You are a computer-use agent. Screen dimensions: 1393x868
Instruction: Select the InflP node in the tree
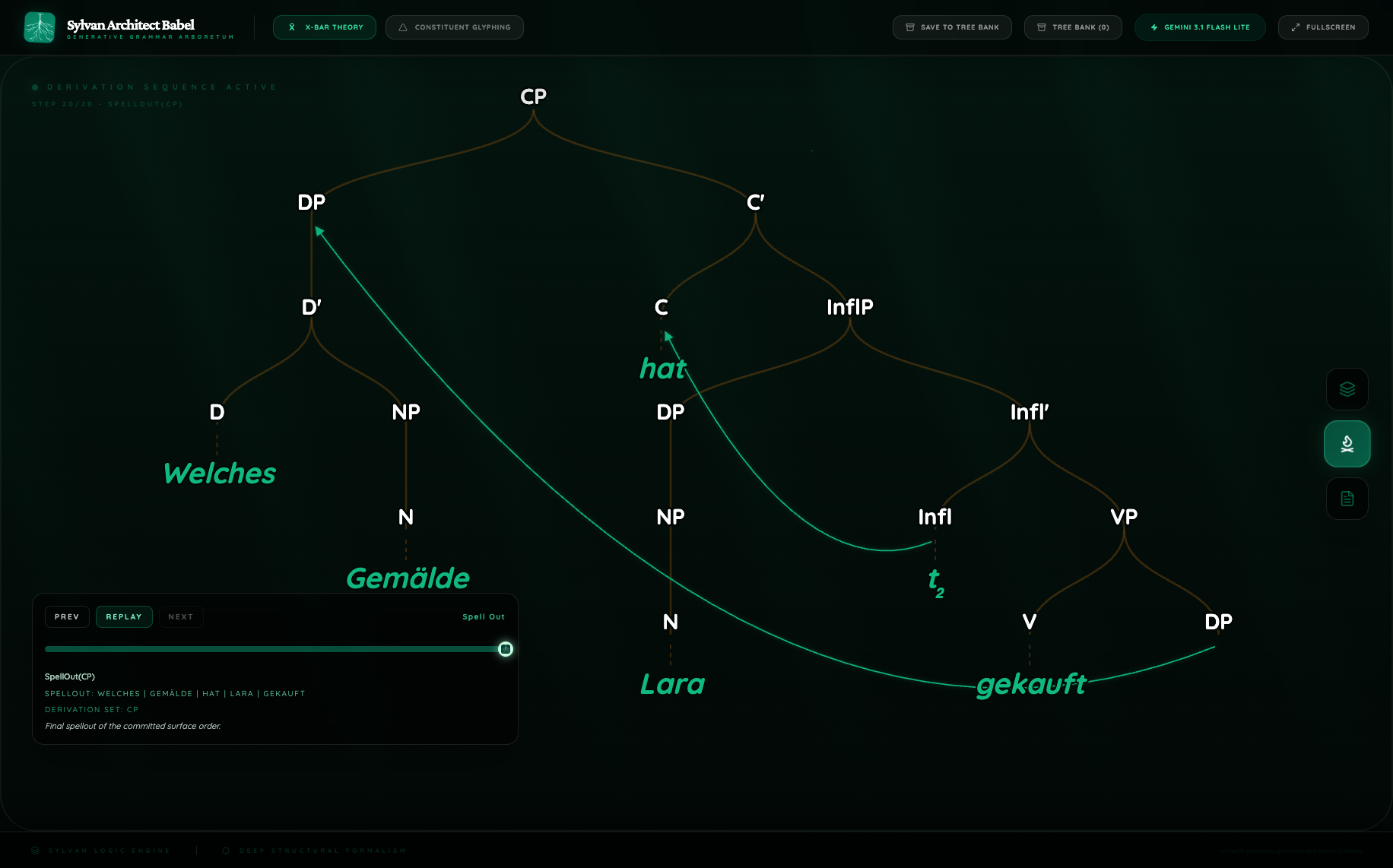pos(849,307)
